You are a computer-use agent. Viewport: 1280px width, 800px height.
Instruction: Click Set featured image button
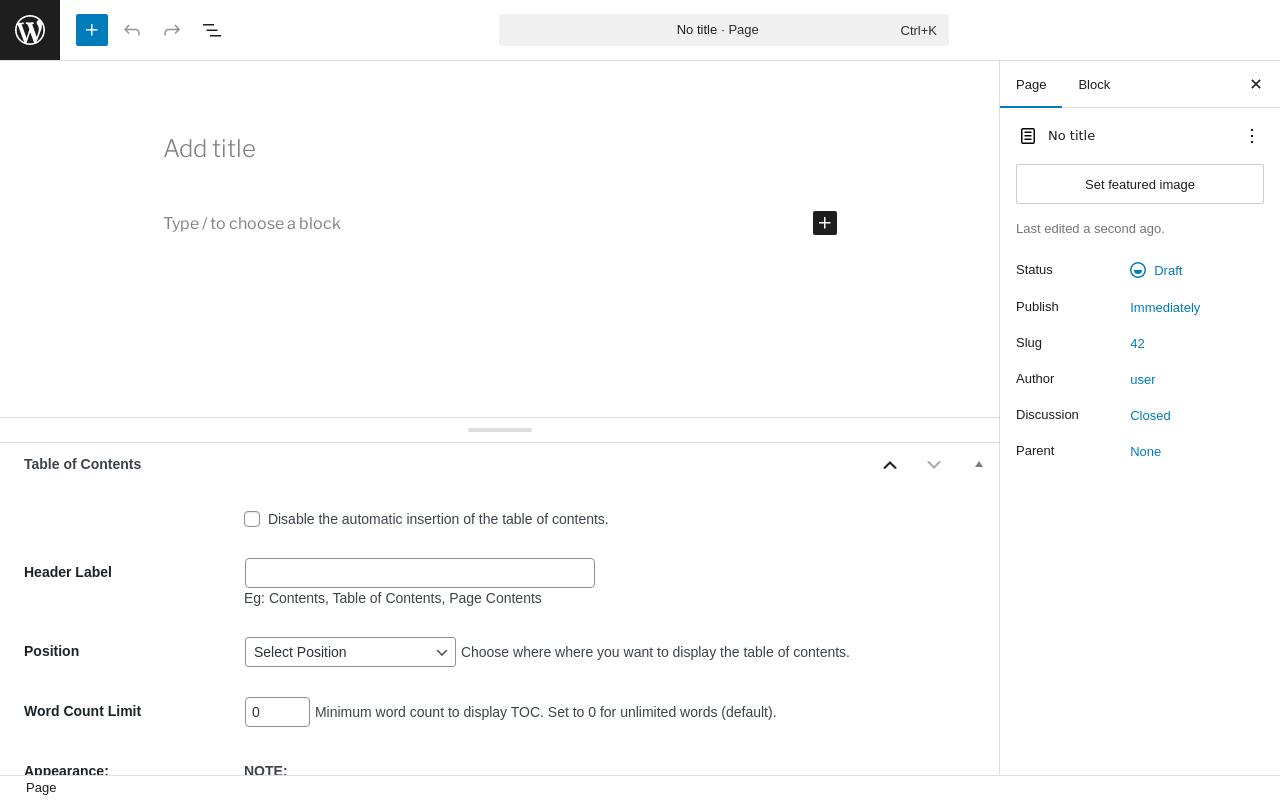1140,184
